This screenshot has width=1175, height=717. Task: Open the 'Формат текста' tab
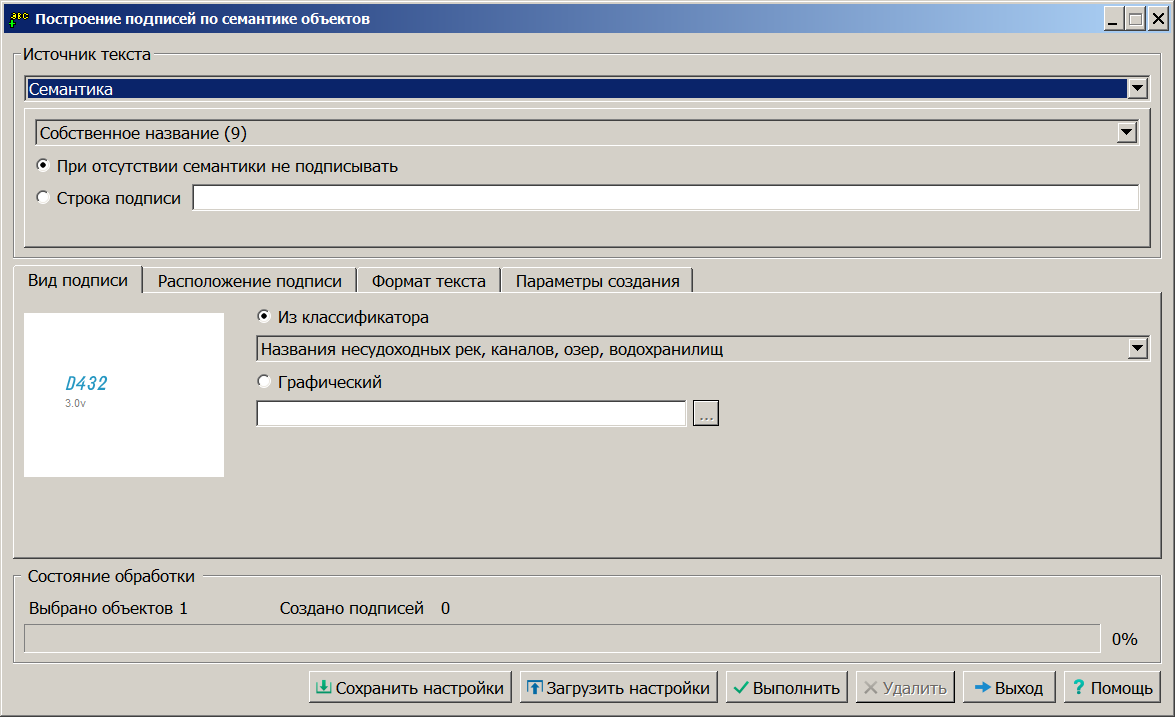[428, 281]
